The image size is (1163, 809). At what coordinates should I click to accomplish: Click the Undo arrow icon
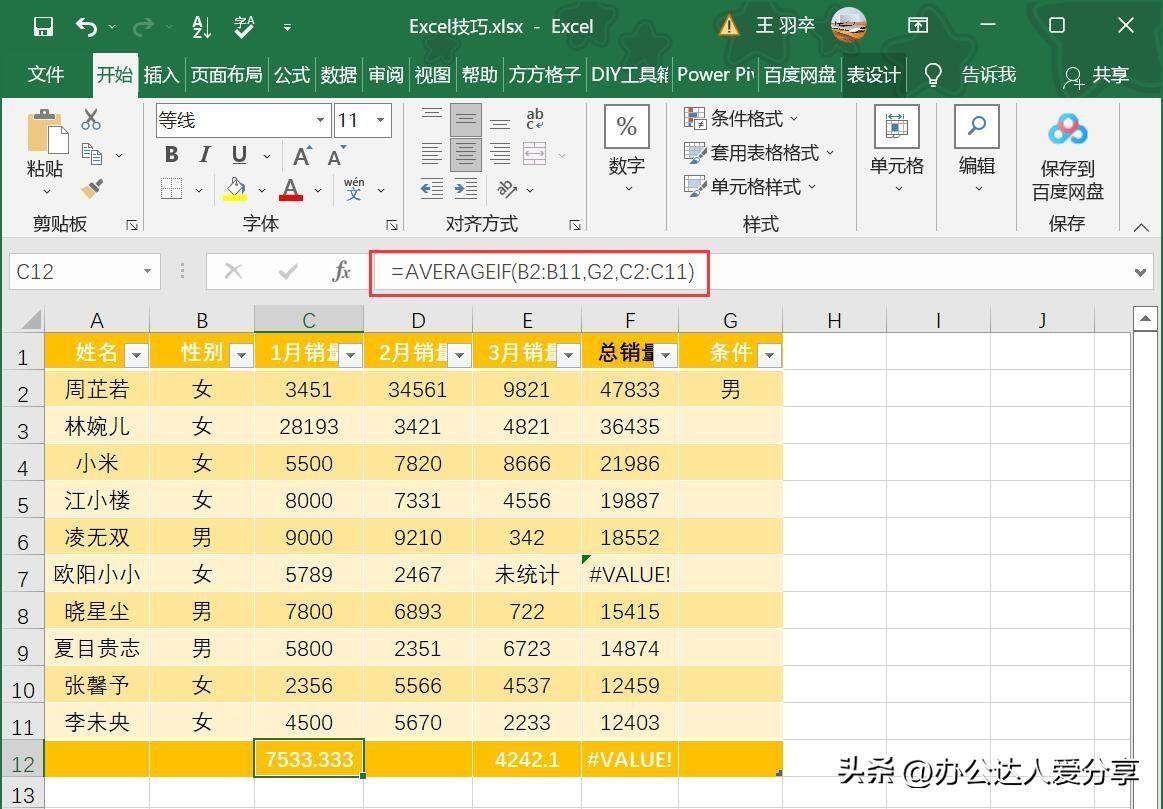(87, 27)
